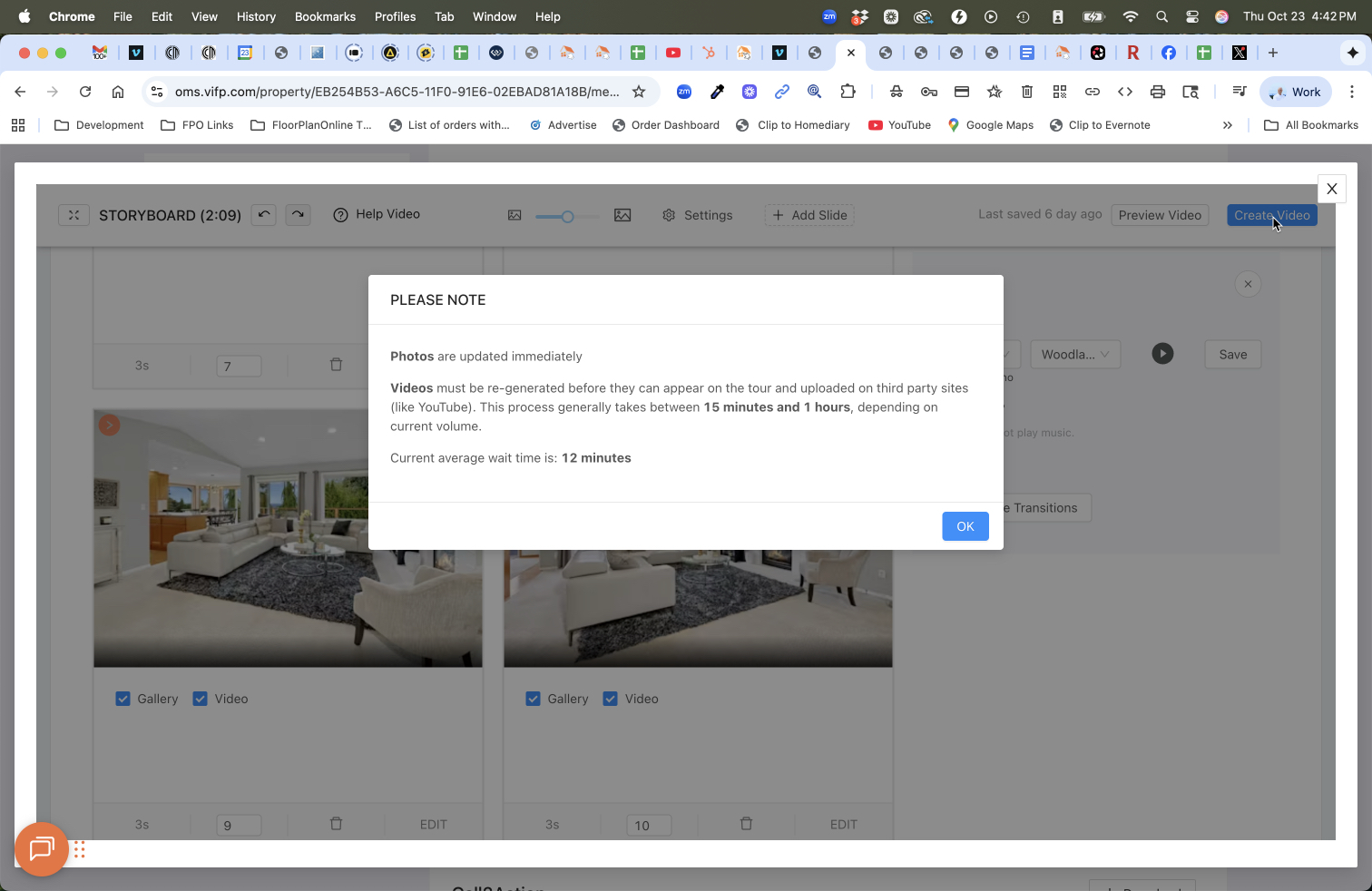Open the History menu
1372x891 pixels.
point(256,16)
